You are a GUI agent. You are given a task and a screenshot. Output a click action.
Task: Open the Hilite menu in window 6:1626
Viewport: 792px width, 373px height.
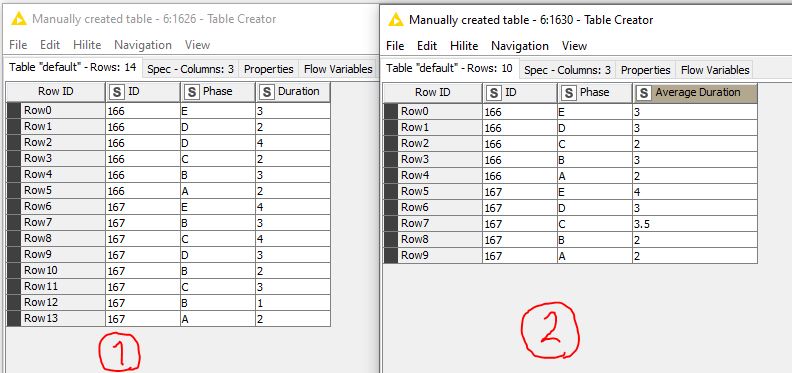click(87, 45)
